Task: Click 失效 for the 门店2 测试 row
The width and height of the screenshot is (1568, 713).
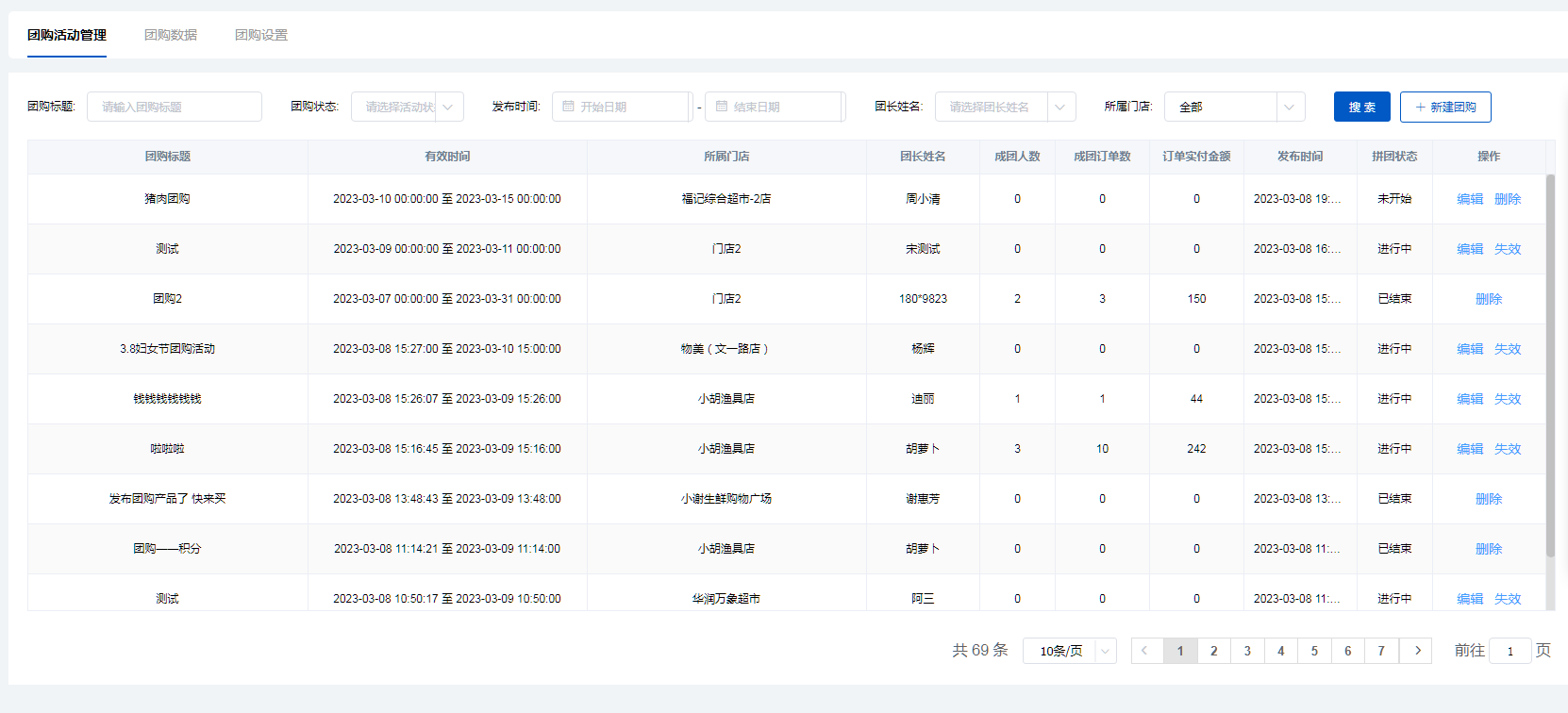Action: click(x=1508, y=249)
